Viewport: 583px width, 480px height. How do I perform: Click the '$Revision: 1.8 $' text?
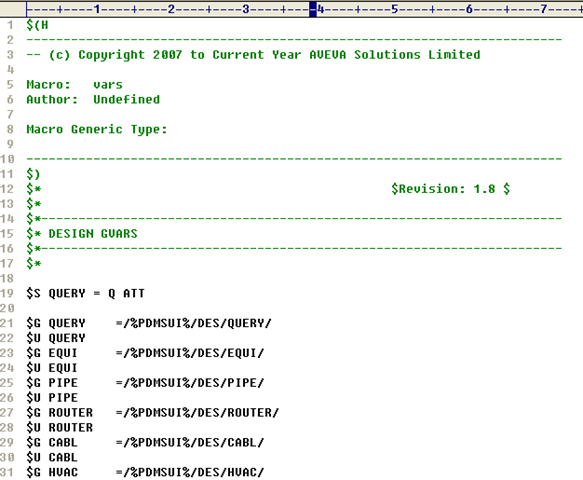450,189
